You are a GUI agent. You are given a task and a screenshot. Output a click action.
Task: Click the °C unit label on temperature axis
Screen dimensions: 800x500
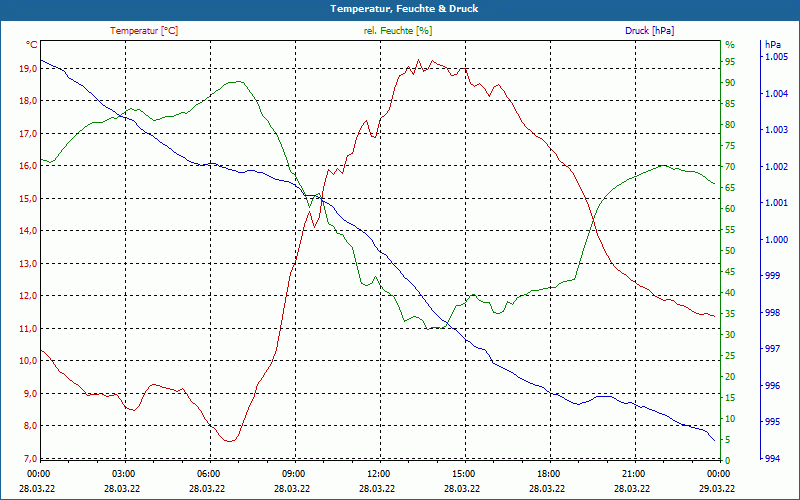32,45
